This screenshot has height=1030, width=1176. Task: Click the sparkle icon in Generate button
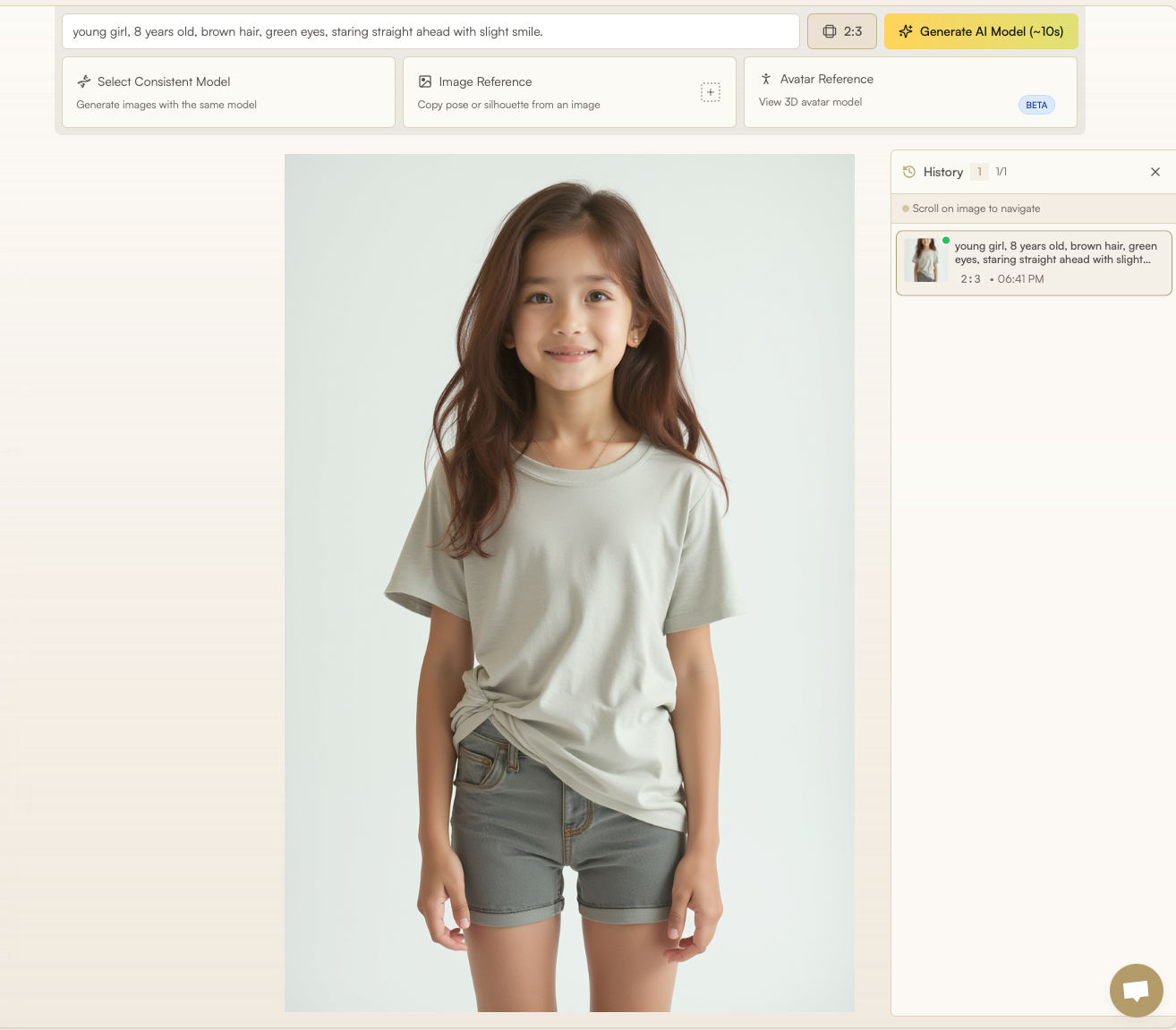(906, 31)
